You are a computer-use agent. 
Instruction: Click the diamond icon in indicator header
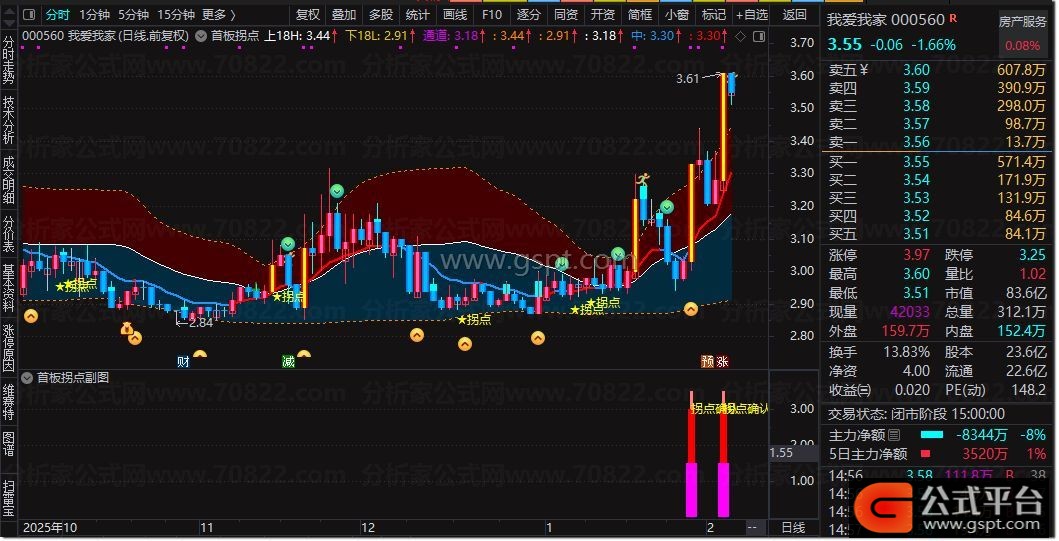(x=739, y=36)
